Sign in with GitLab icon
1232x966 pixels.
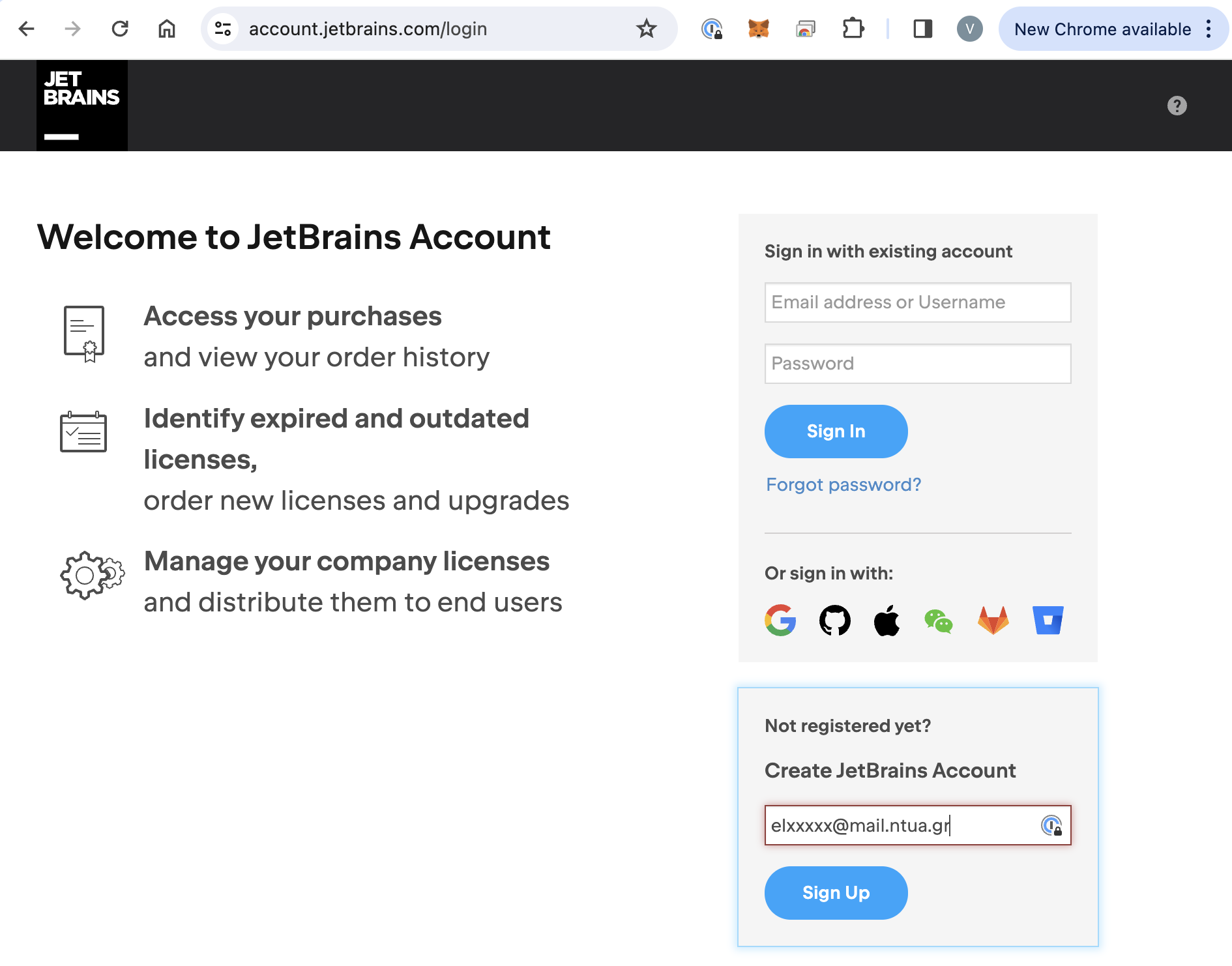pos(993,621)
